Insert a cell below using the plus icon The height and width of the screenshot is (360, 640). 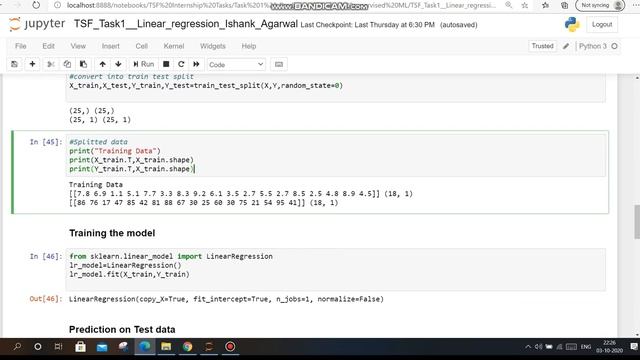[x=32, y=64]
